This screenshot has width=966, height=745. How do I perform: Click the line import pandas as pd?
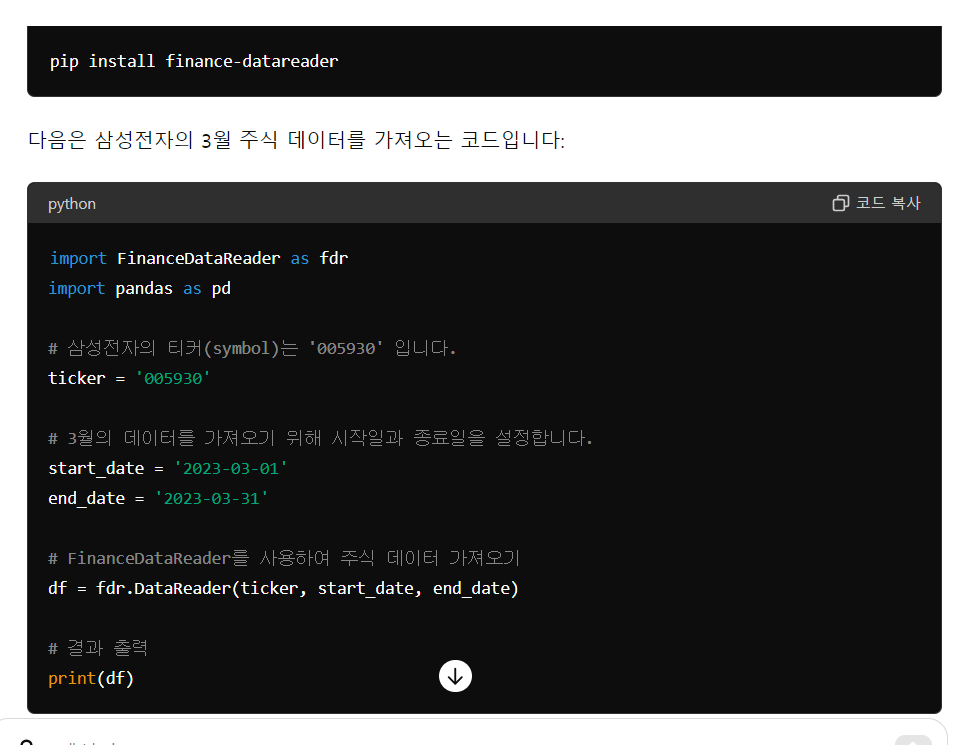(x=140, y=288)
